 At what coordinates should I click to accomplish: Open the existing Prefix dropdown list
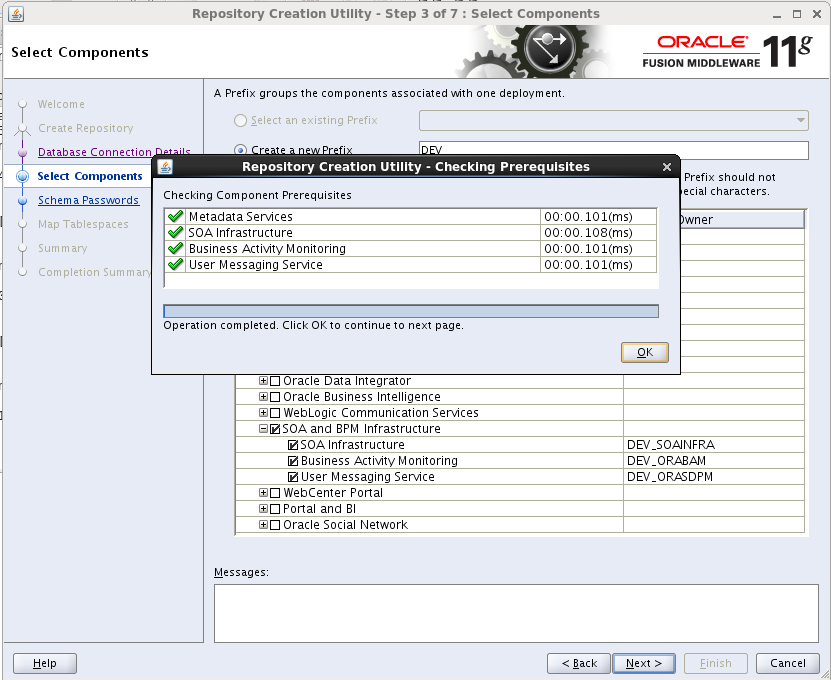point(801,121)
